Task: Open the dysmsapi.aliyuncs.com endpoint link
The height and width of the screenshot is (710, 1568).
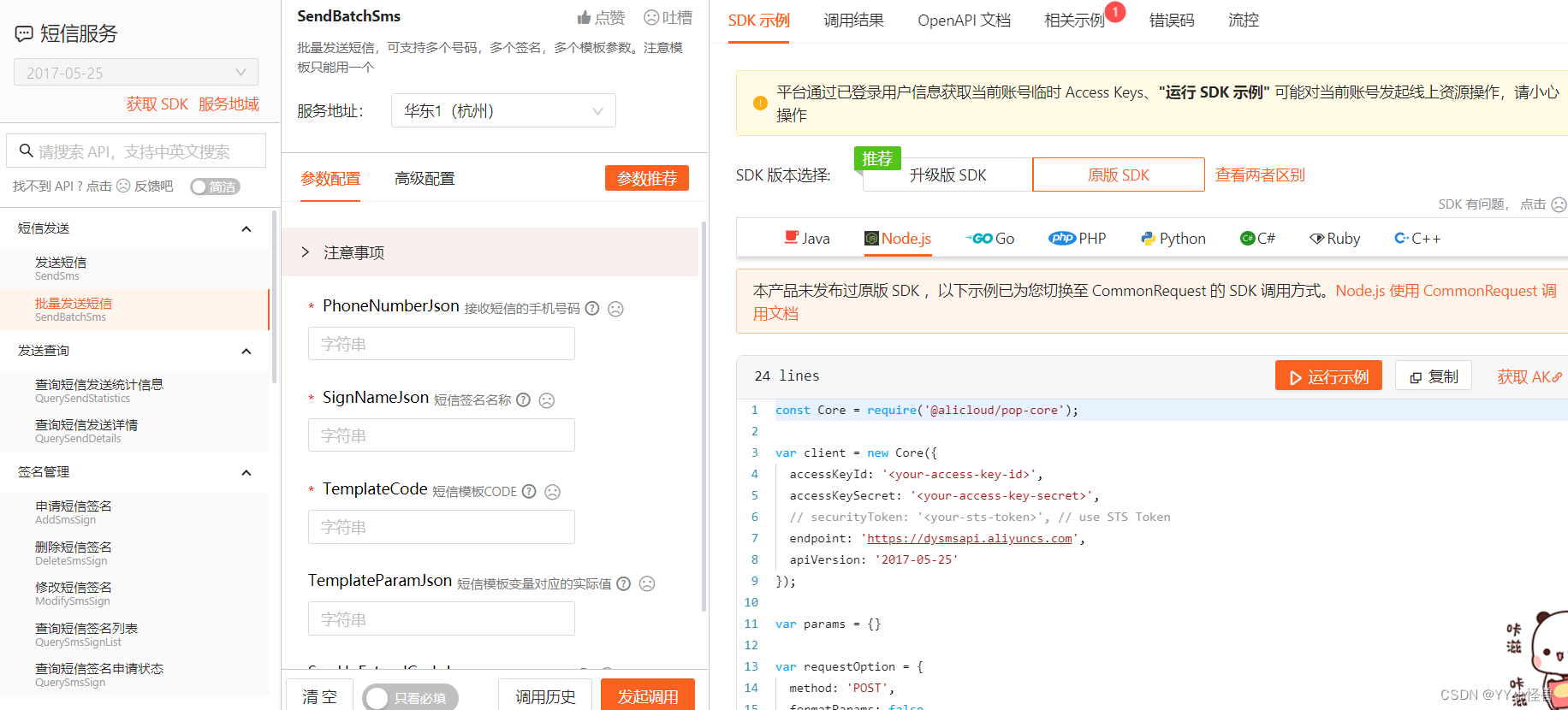Action: tap(970, 538)
